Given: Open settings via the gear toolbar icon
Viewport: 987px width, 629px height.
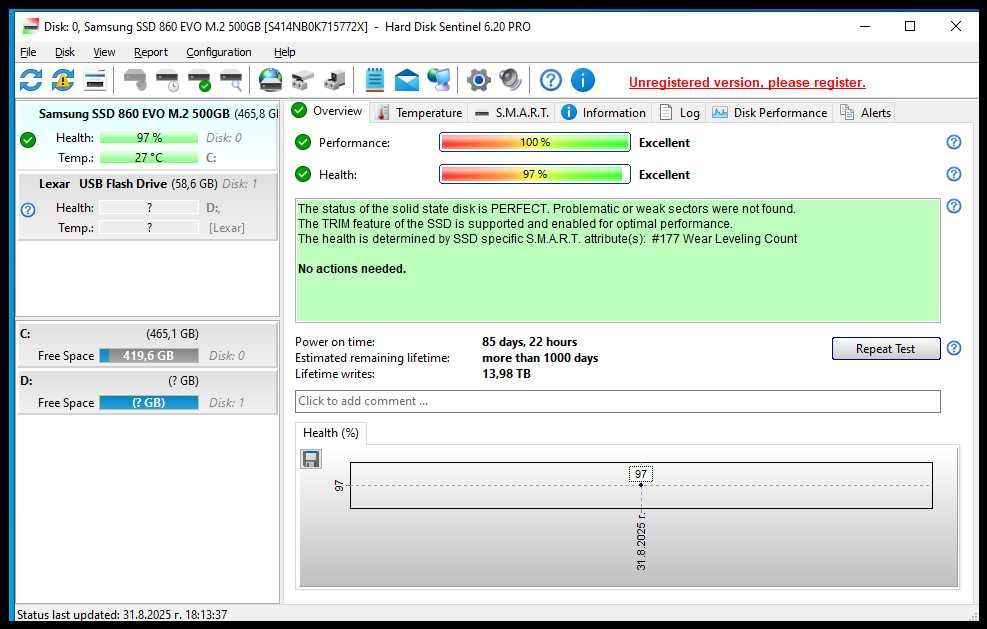Looking at the screenshot, I should [x=478, y=81].
